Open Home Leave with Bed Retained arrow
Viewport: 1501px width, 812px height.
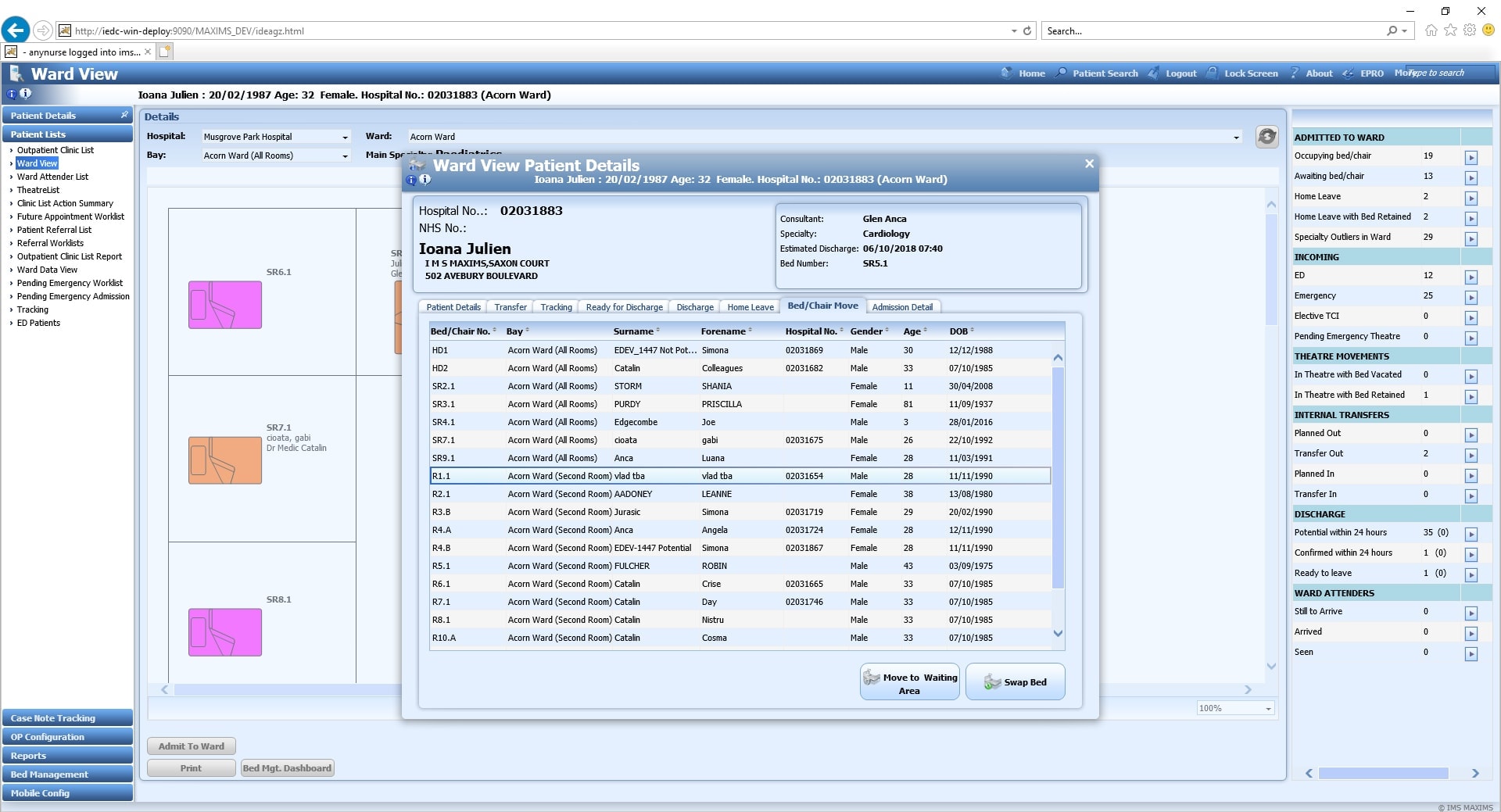[1471, 219]
